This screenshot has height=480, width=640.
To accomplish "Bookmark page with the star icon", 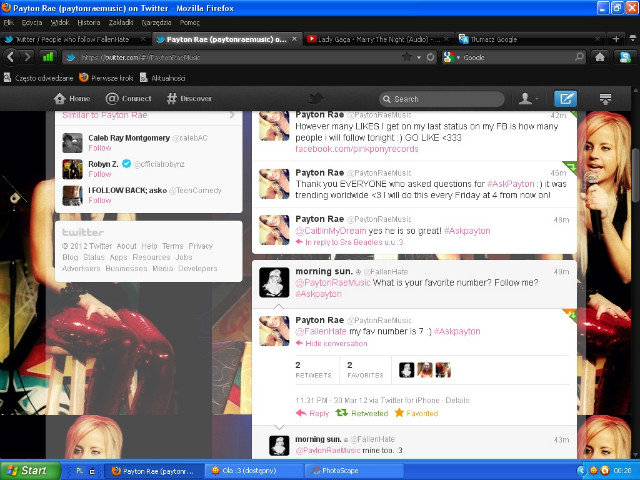I will coord(407,57).
